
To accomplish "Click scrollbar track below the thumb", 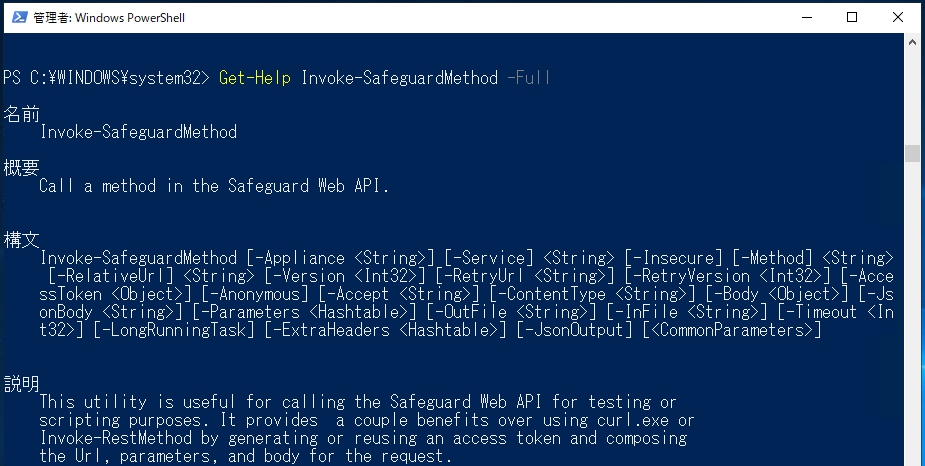I will (912, 313).
